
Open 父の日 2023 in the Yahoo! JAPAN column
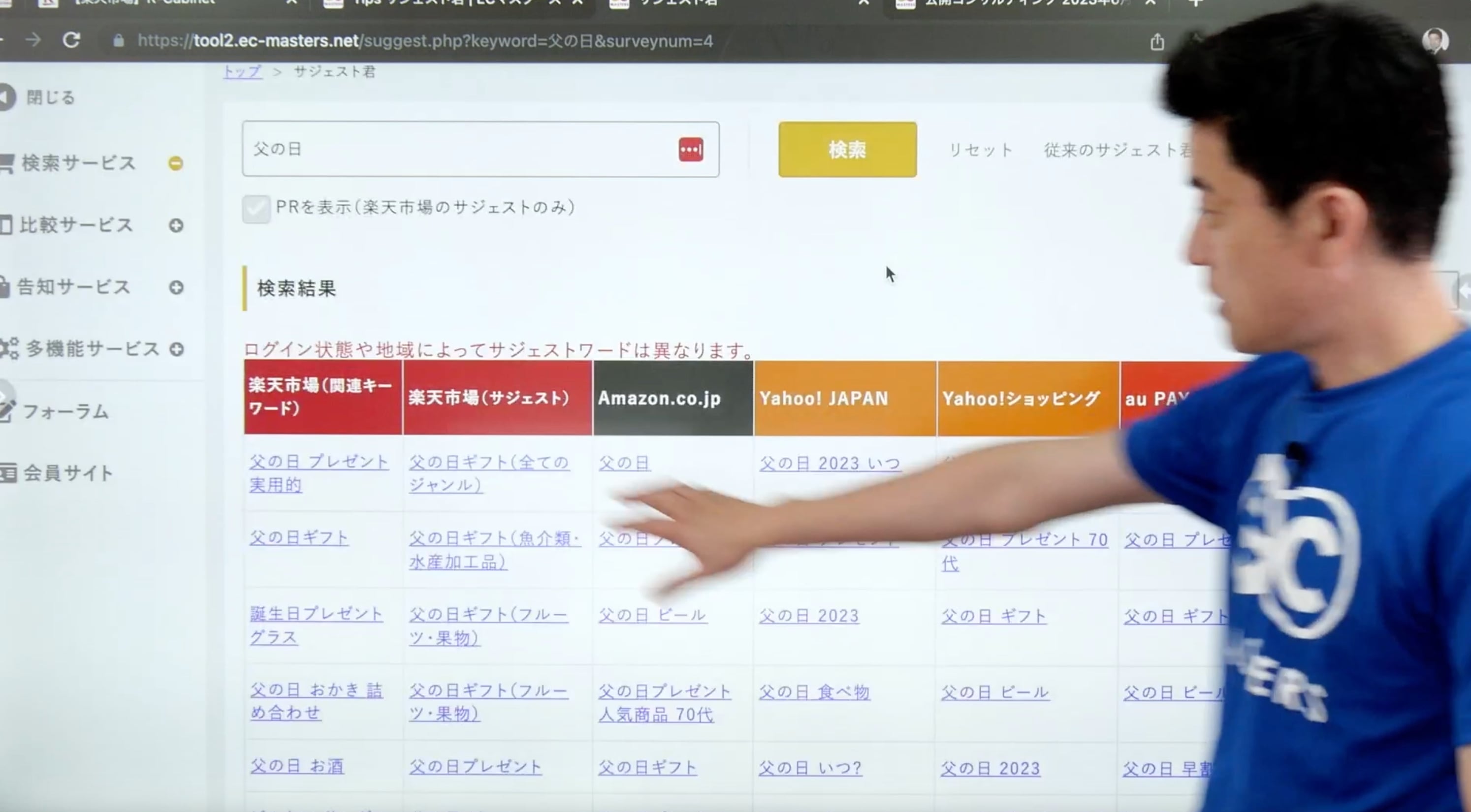808,616
